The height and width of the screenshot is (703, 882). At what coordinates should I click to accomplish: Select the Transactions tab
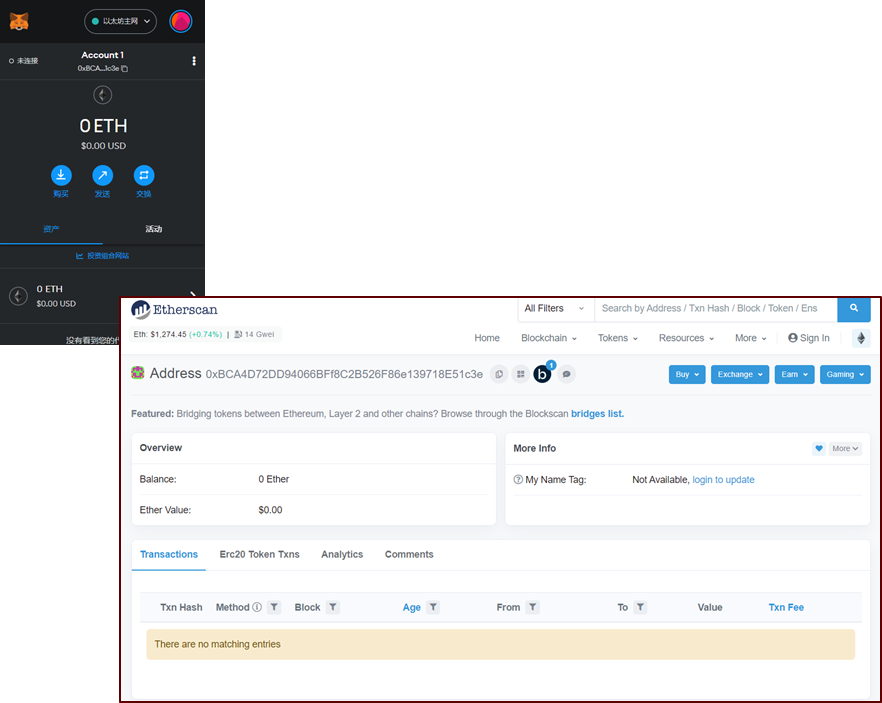coord(169,555)
